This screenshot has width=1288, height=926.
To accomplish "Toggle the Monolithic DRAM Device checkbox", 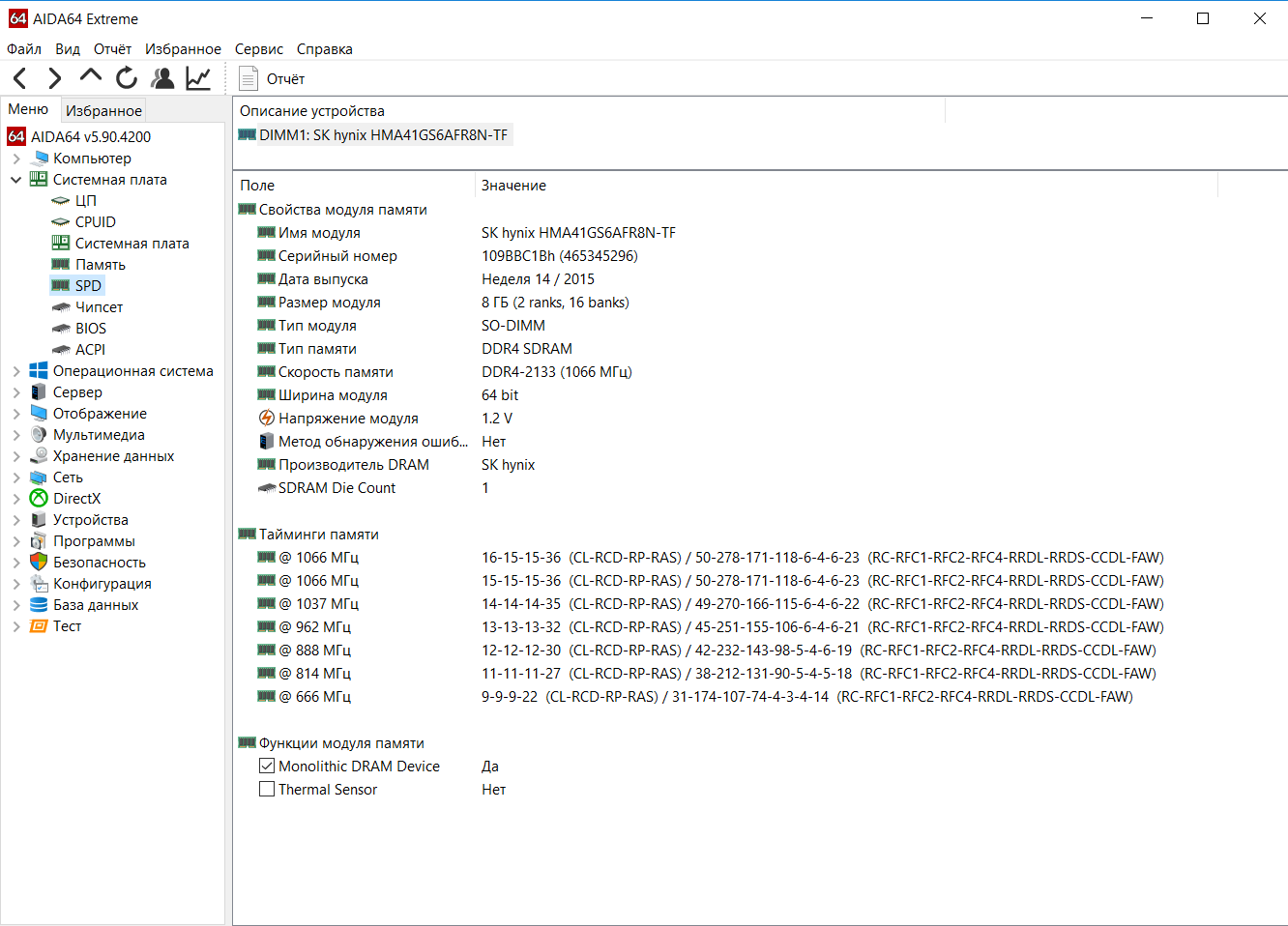I will click(267, 767).
